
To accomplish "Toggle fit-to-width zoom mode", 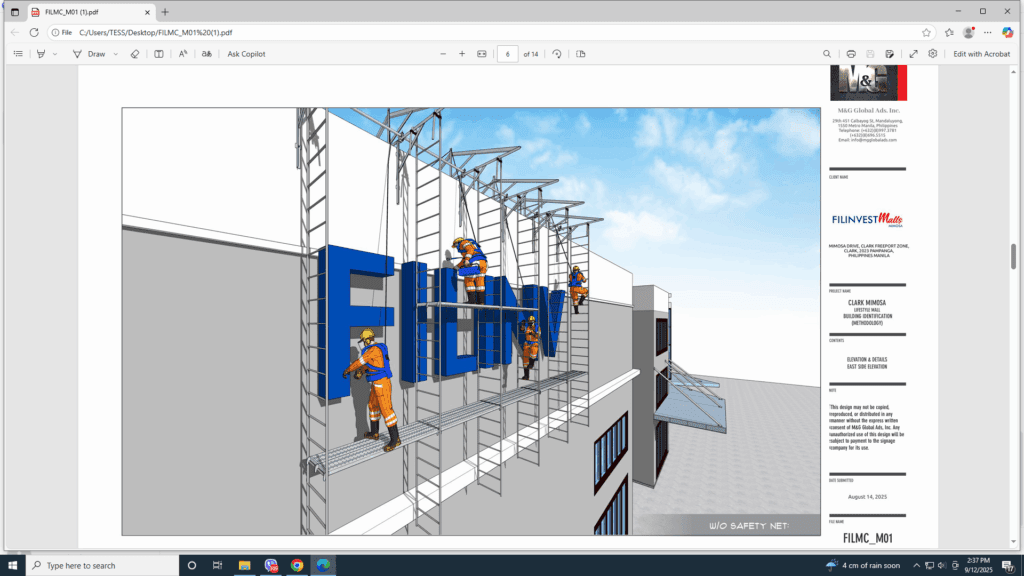I will click(x=481, y=53).
